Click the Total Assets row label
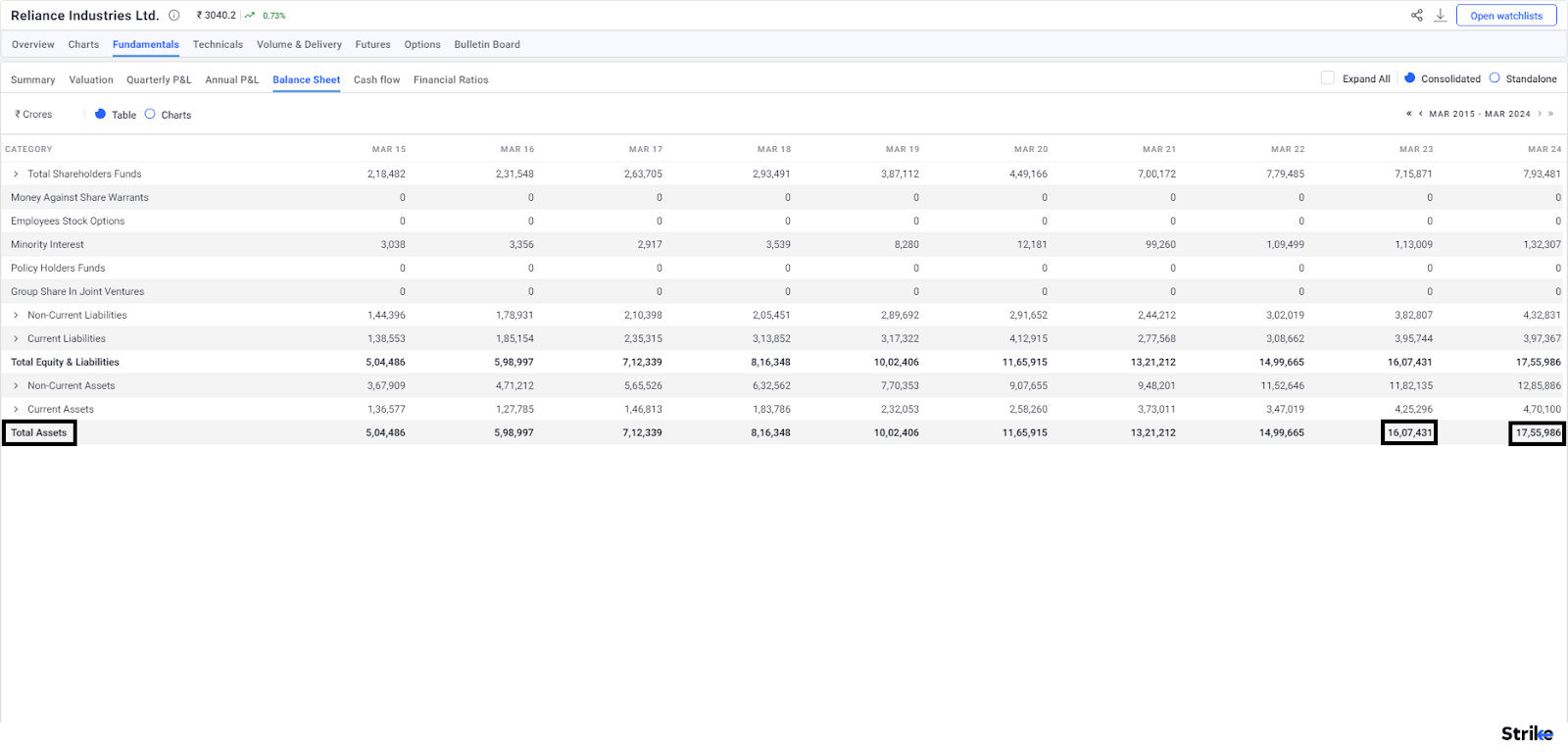The height and width of the screenshot is (752, 1568). pos(39,432)
